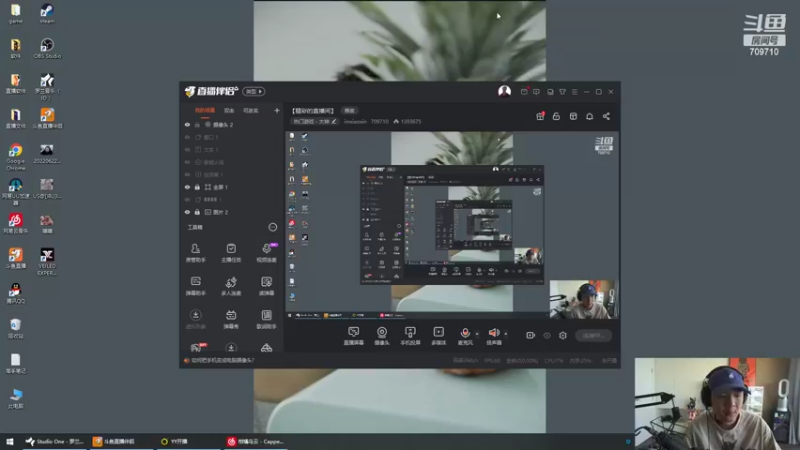Open the 读弹幕 tool
This screenshot has width=800, height=450.
coord(266,286)
